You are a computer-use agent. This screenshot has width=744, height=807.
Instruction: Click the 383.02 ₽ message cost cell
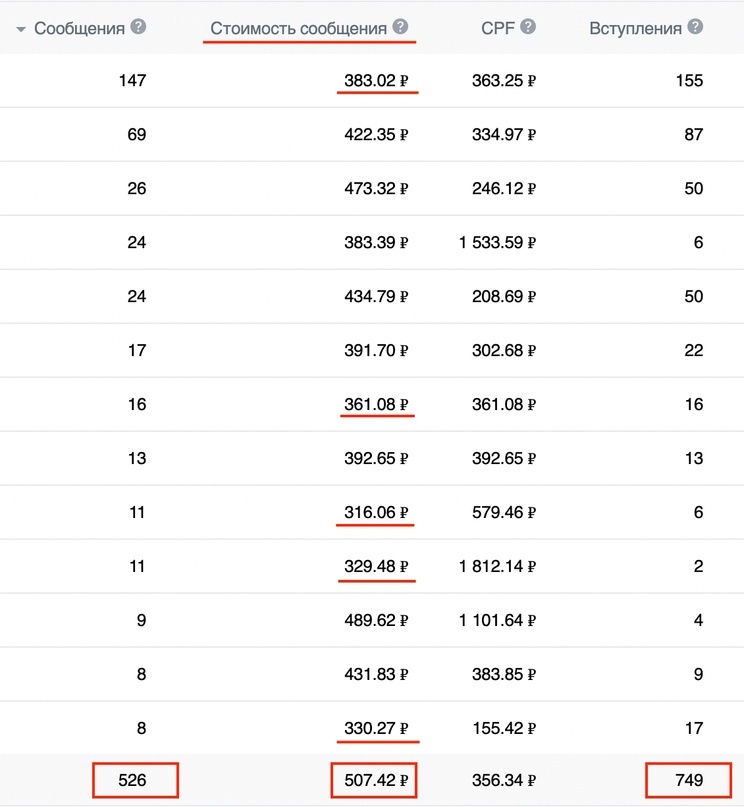point(377,81)
